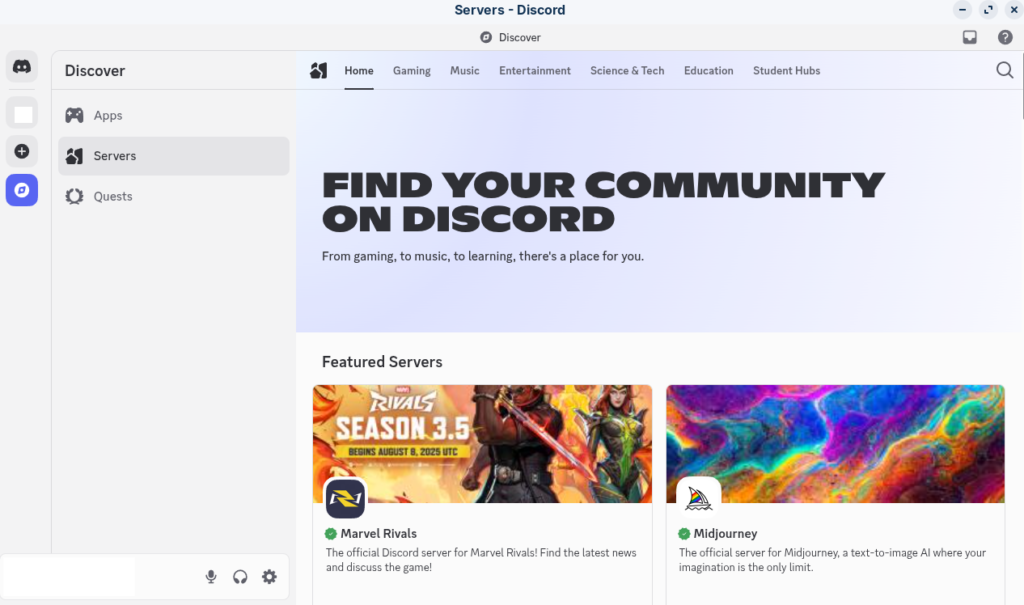Select the Science & Tech tab
Image resolution: width=1024 pixels, height=605 pixels.
pyautogui.click(x=627, y=71)
